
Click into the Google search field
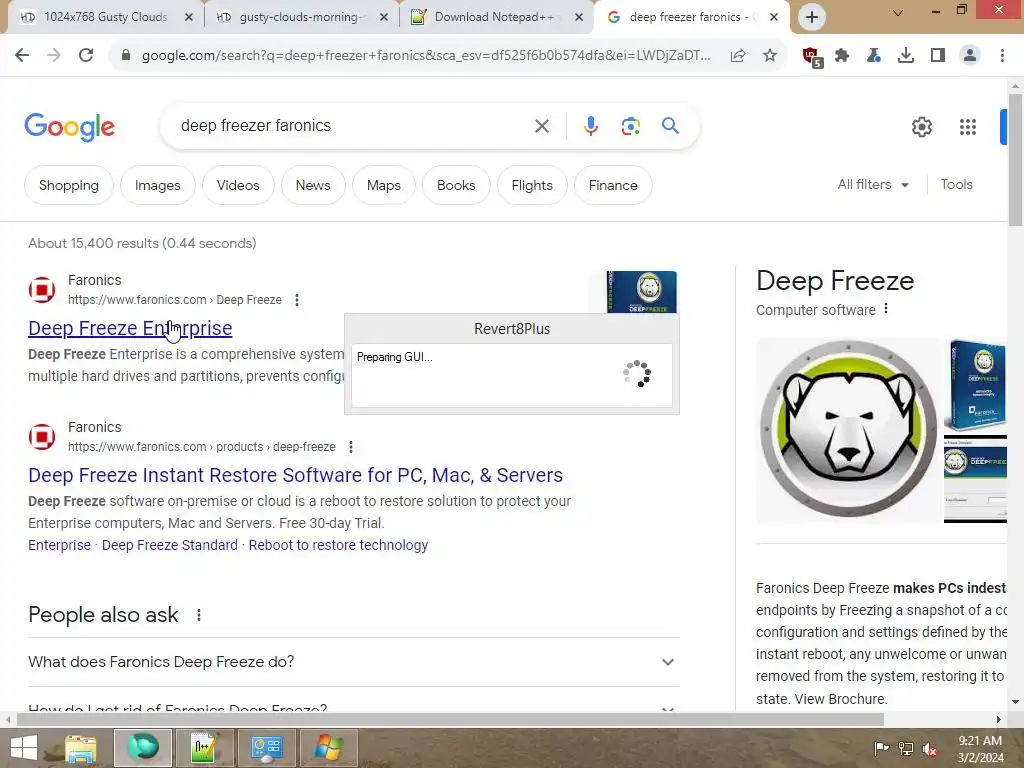pos(353,126)
